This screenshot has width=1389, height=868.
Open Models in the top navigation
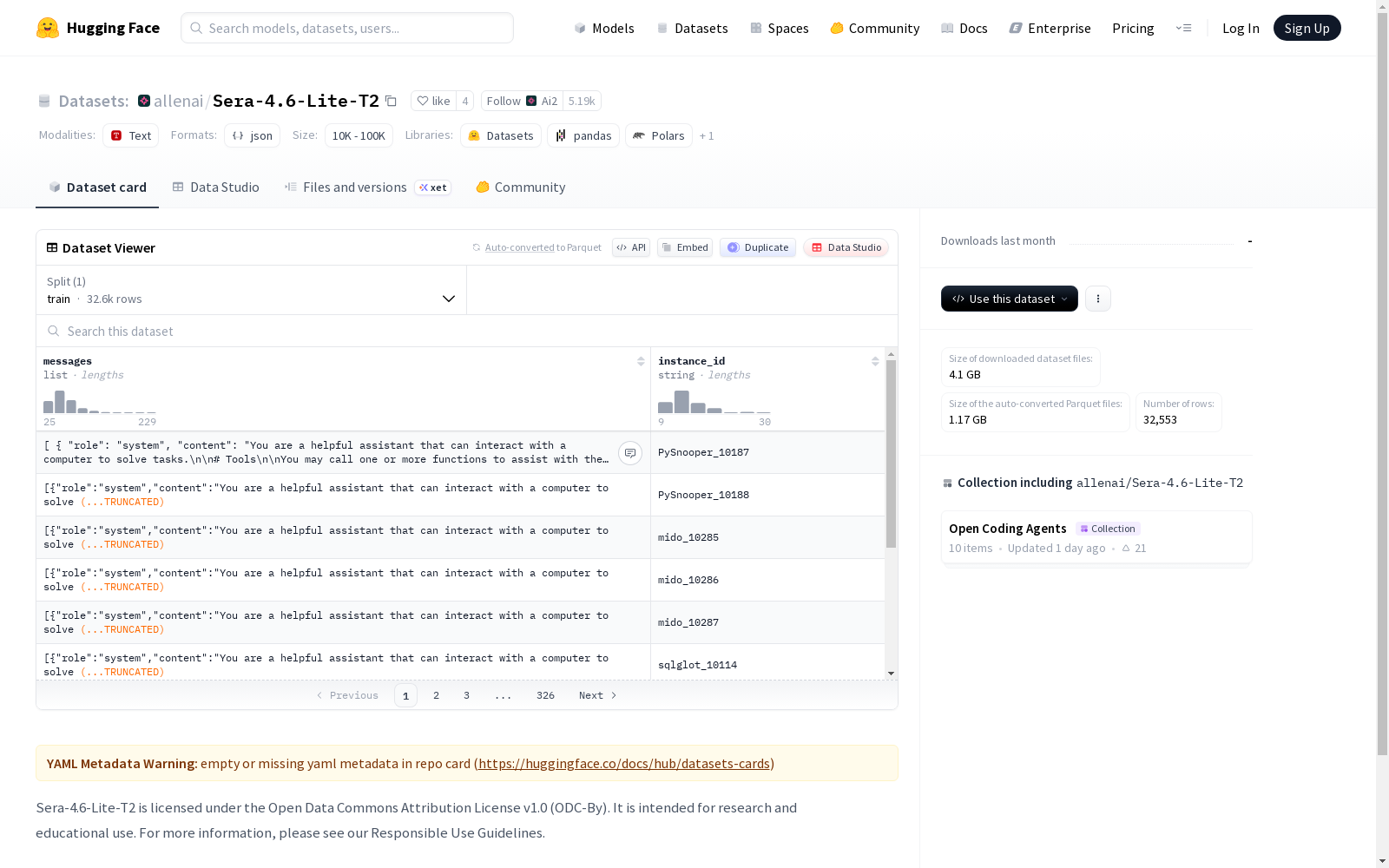tap(604, 28)
